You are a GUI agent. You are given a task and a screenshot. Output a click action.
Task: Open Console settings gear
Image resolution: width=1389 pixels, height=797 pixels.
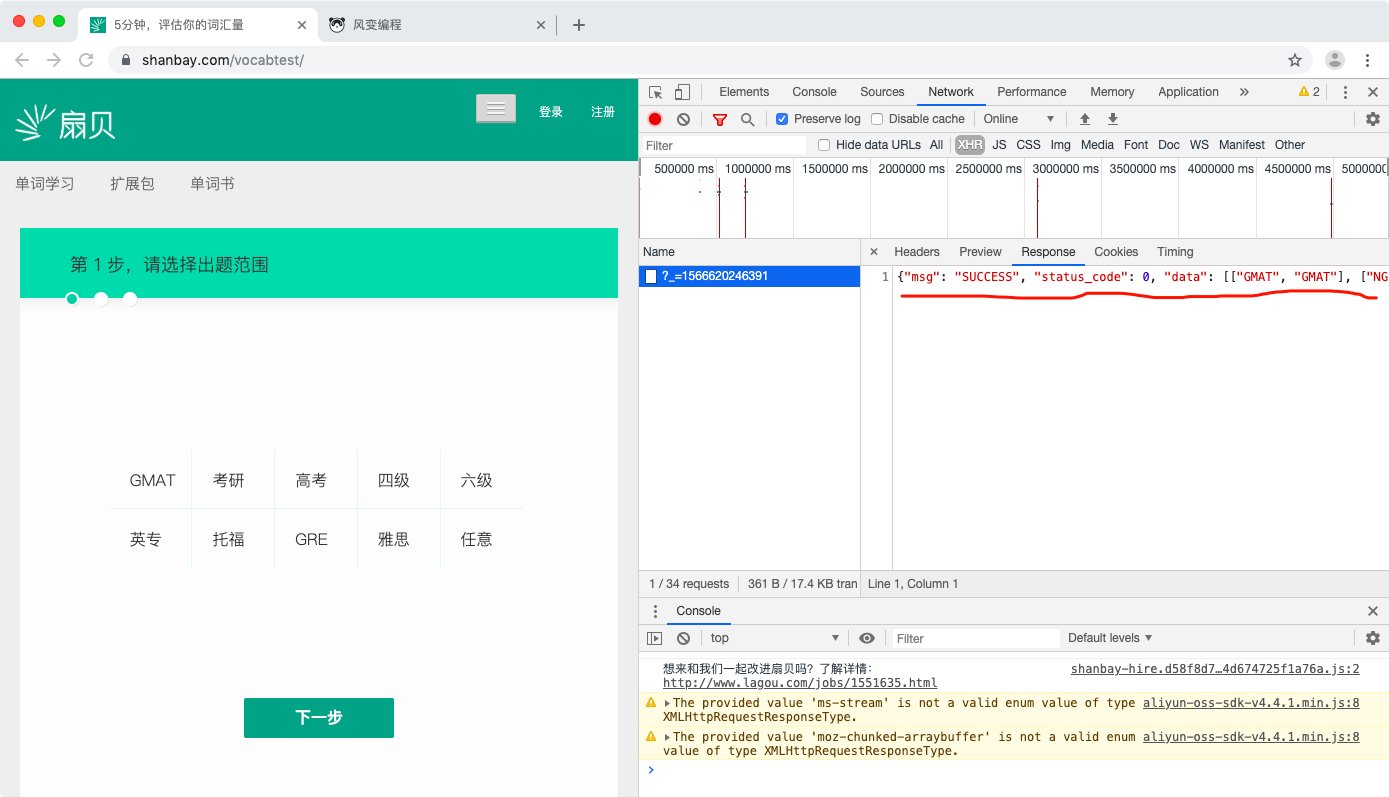(x=1373, y=638)
